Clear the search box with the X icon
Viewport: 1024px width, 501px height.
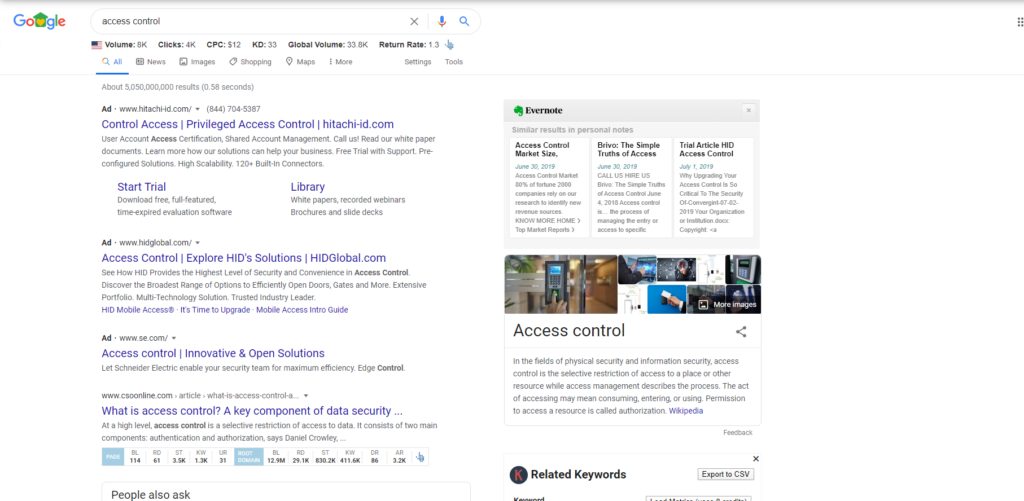[414, 22]
